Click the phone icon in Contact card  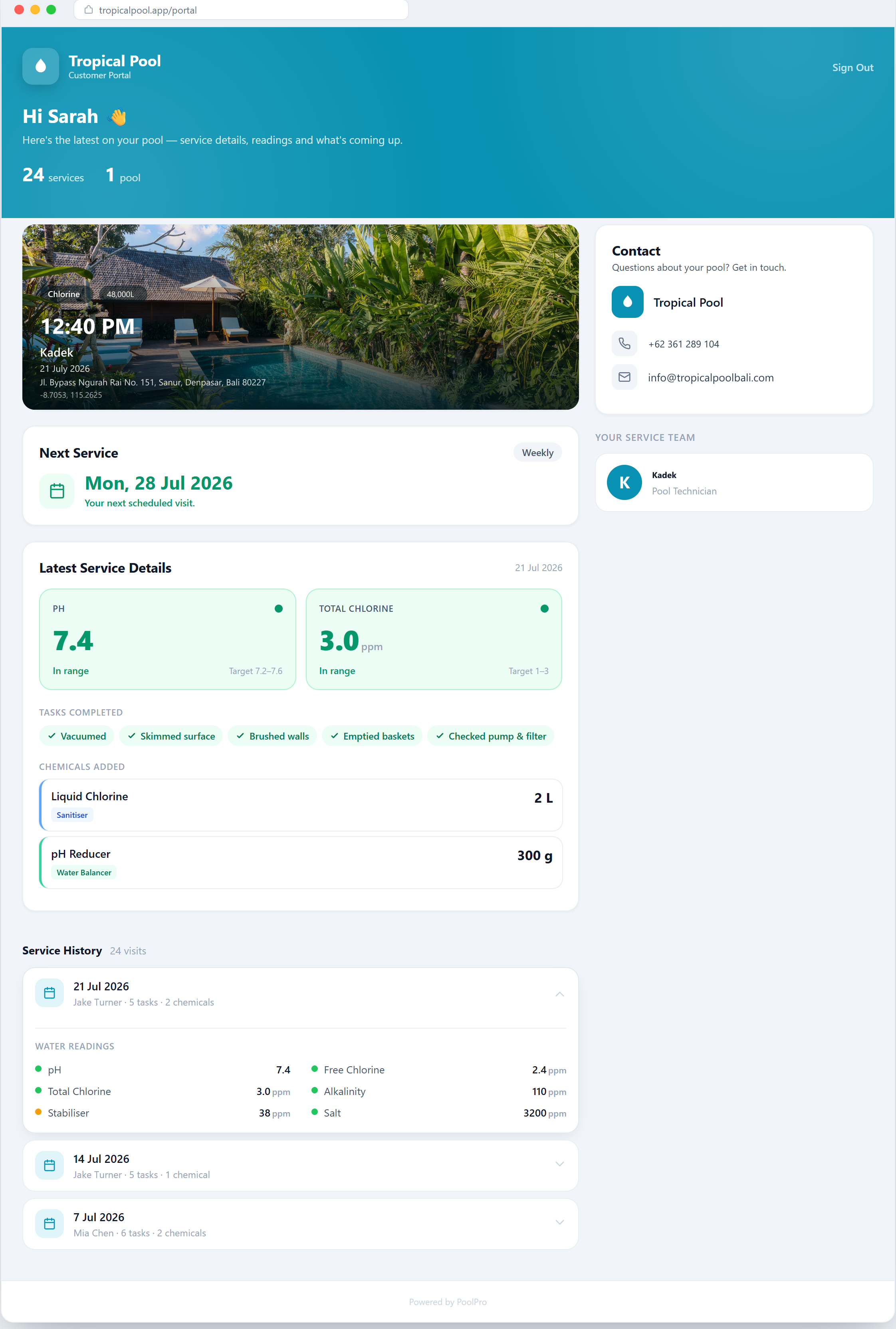tap(624, 343)
